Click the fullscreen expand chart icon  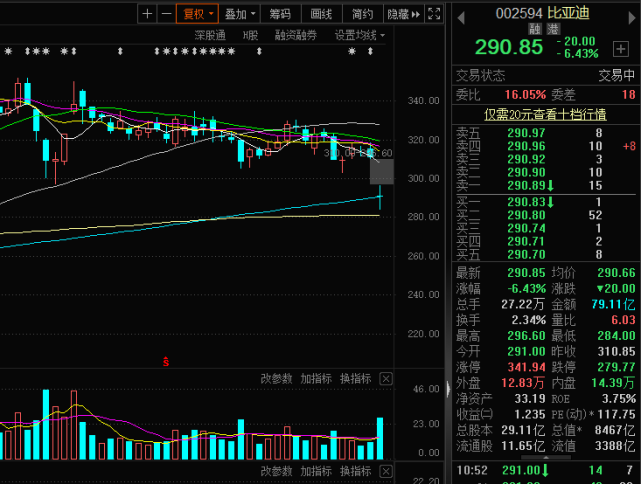click(434, 14)
